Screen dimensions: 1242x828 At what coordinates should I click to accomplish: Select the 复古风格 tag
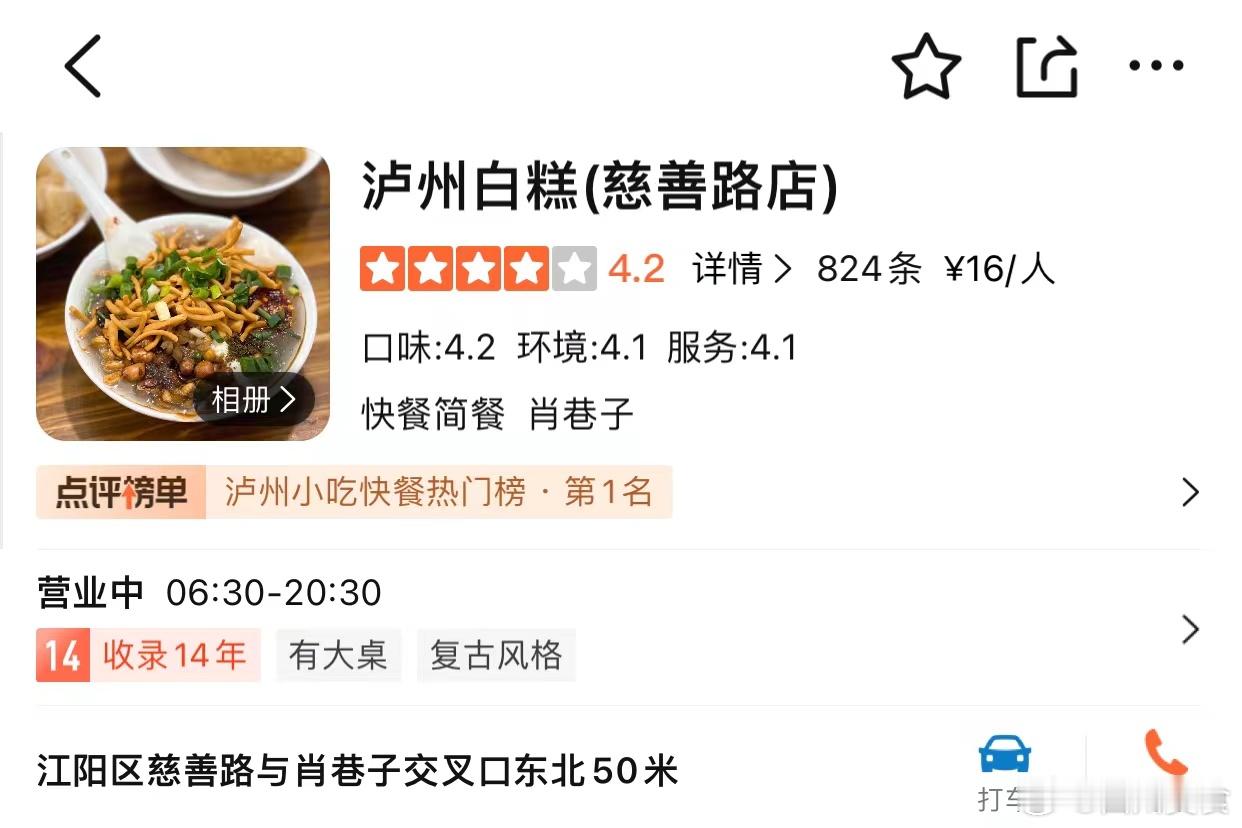pos(496,655)
